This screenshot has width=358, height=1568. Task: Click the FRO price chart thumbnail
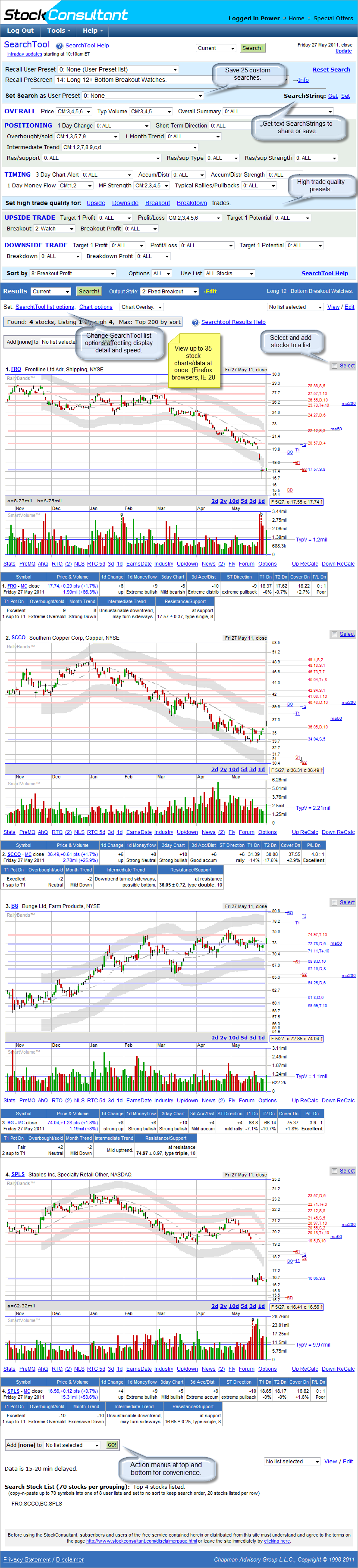click(136, 435)
